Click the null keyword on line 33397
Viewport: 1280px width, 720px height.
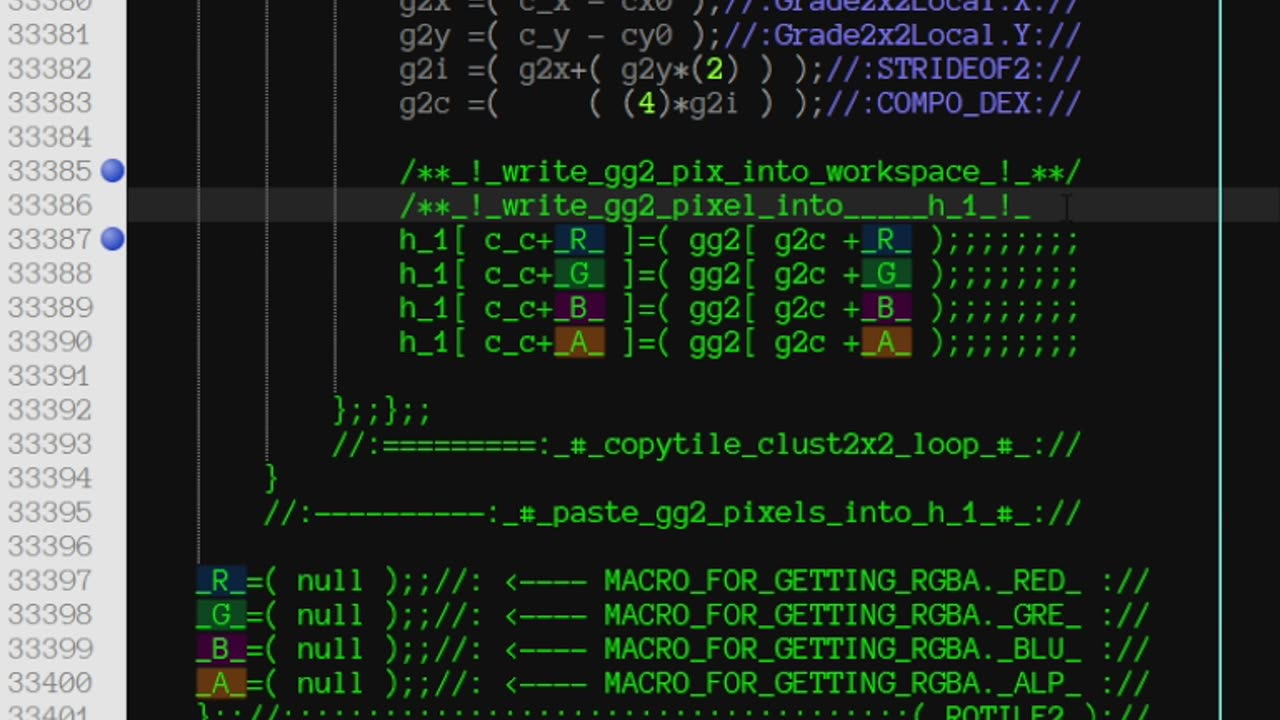tap(330, 581)
